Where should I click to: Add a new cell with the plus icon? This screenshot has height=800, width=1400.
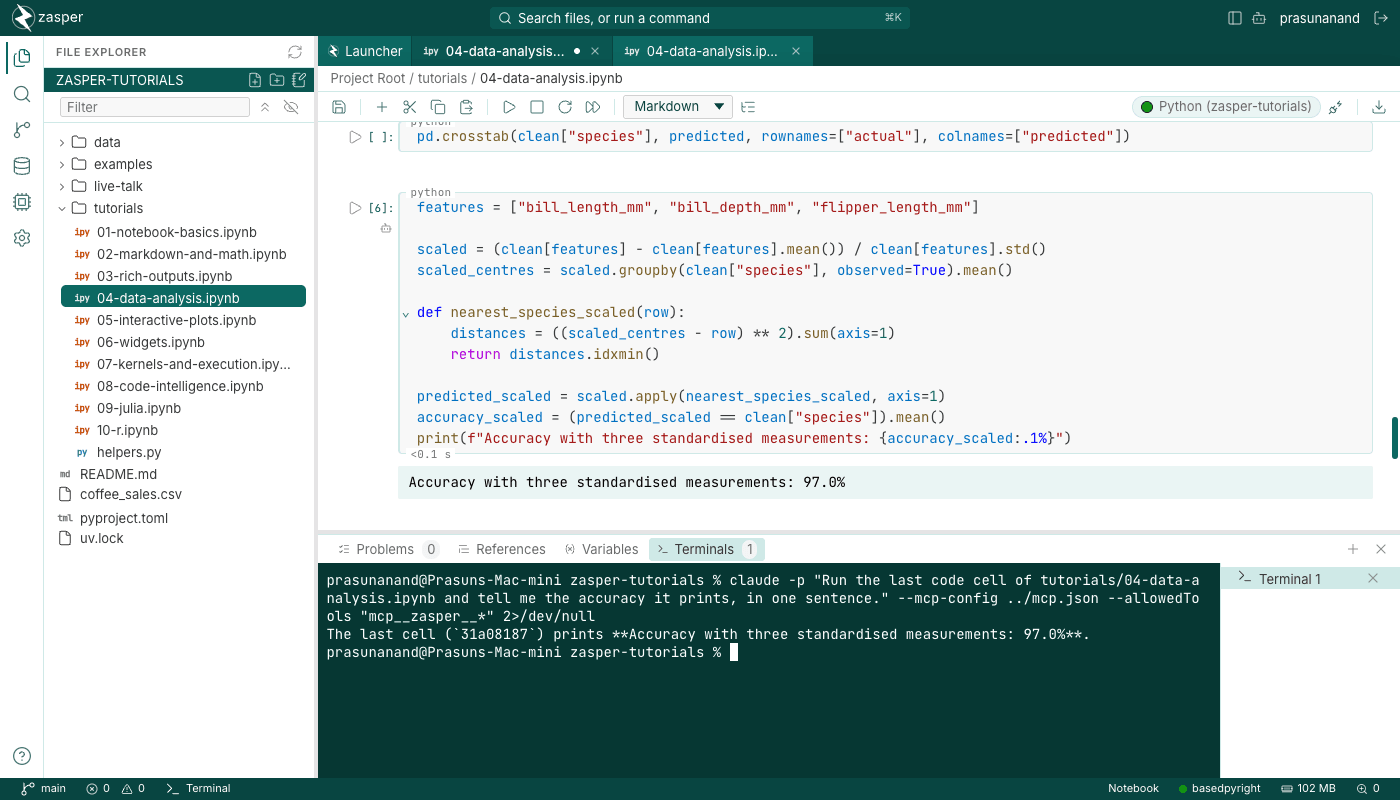[381, 107]
